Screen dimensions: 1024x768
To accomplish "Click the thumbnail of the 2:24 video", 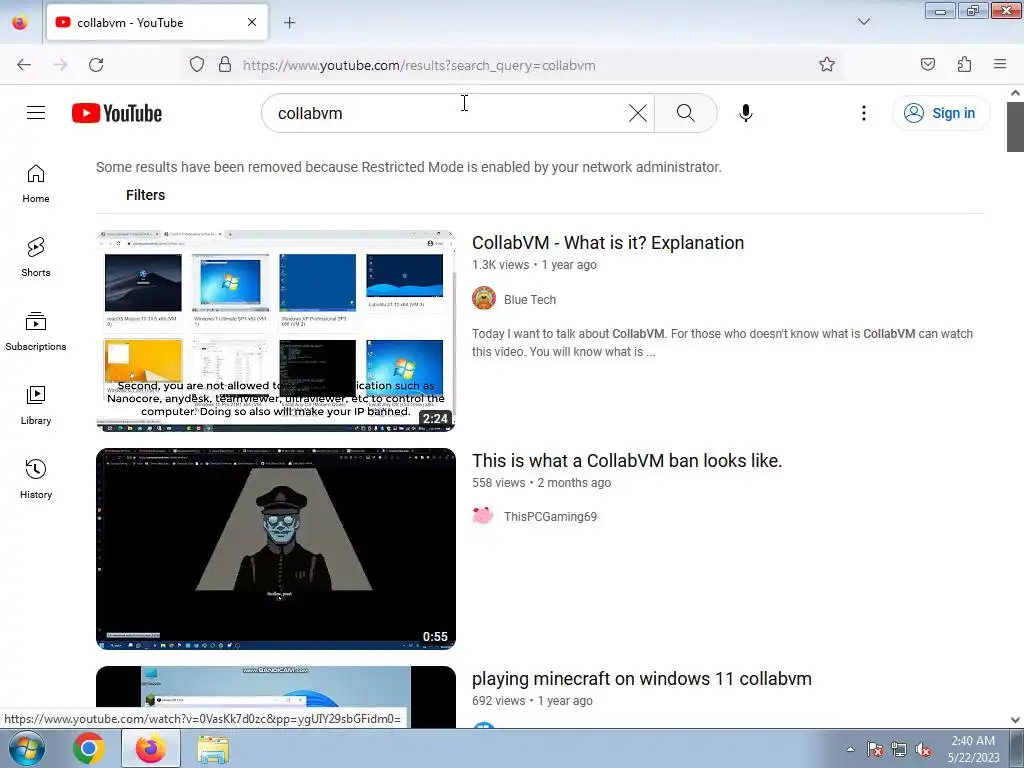I will 276,331.
